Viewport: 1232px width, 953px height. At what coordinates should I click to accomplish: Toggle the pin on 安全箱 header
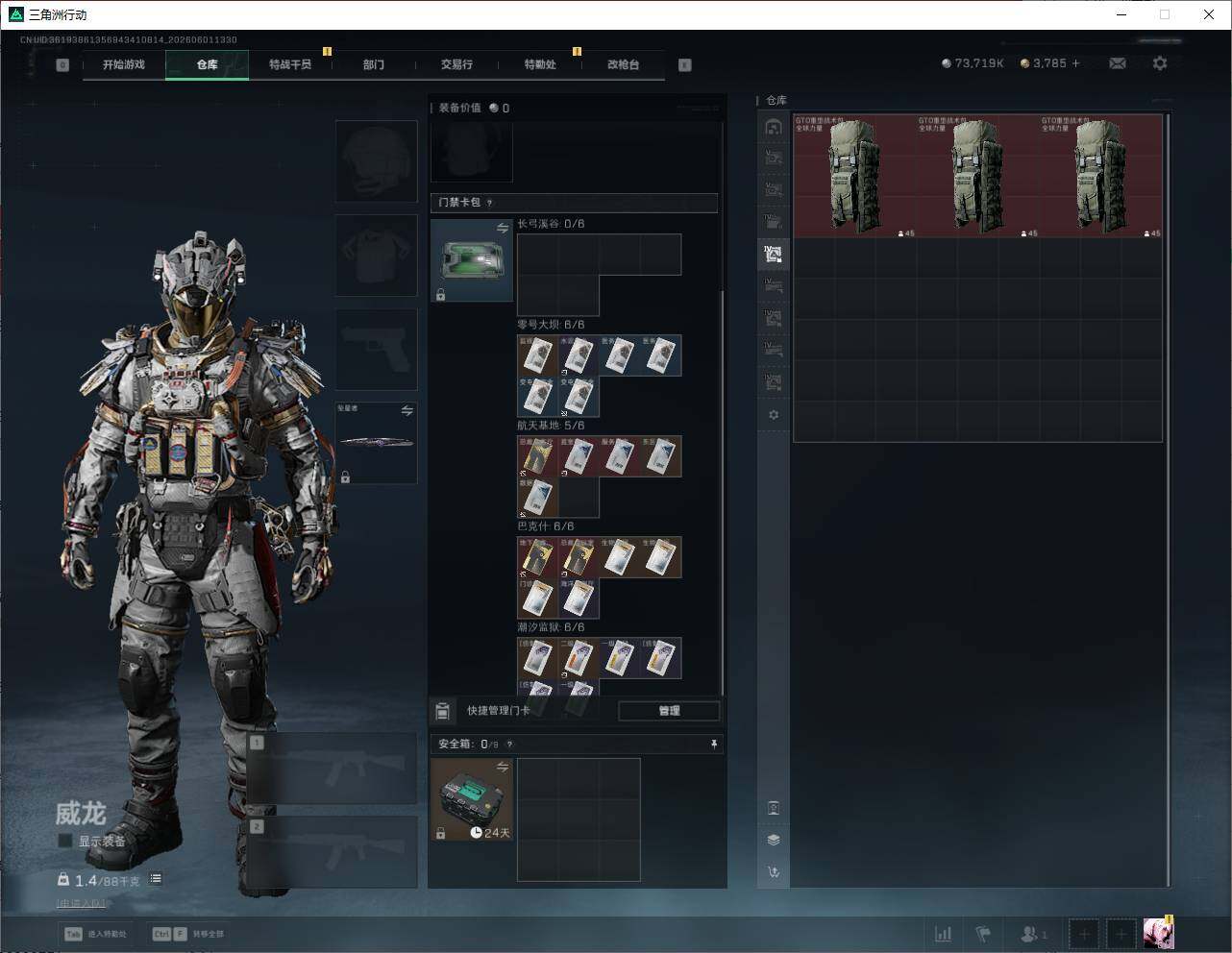(x=713, y=745)
